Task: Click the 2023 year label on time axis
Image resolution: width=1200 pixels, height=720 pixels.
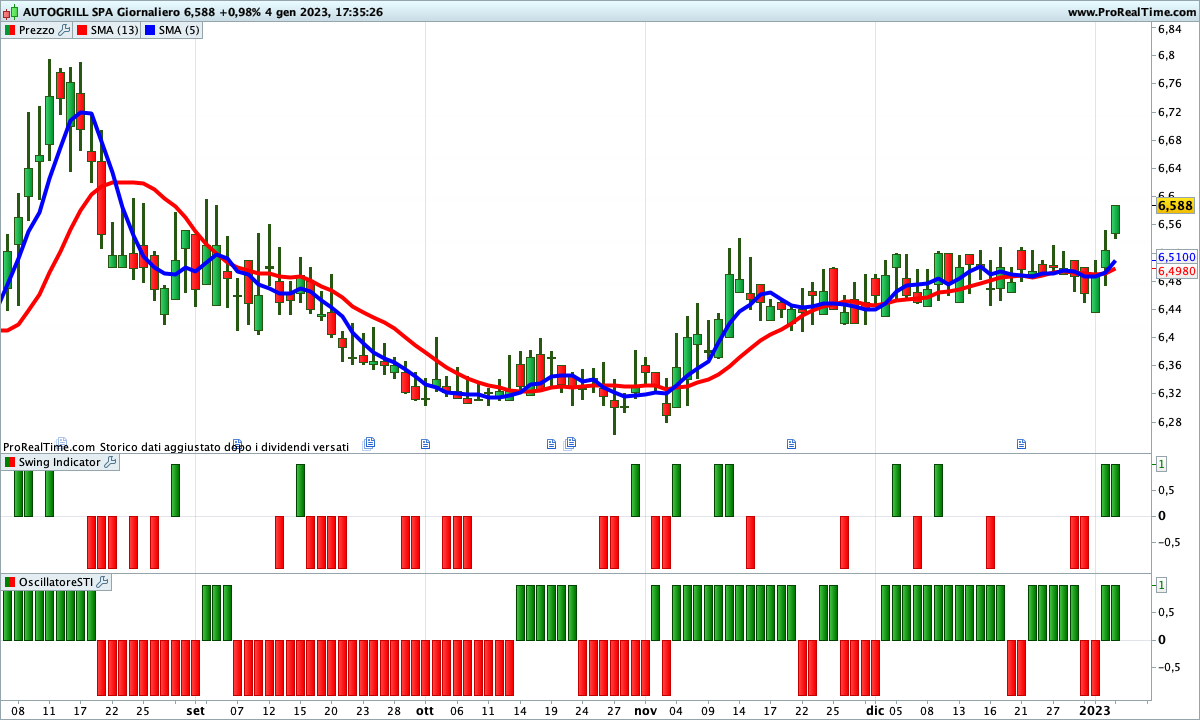Action: [x=1095, y=710]
